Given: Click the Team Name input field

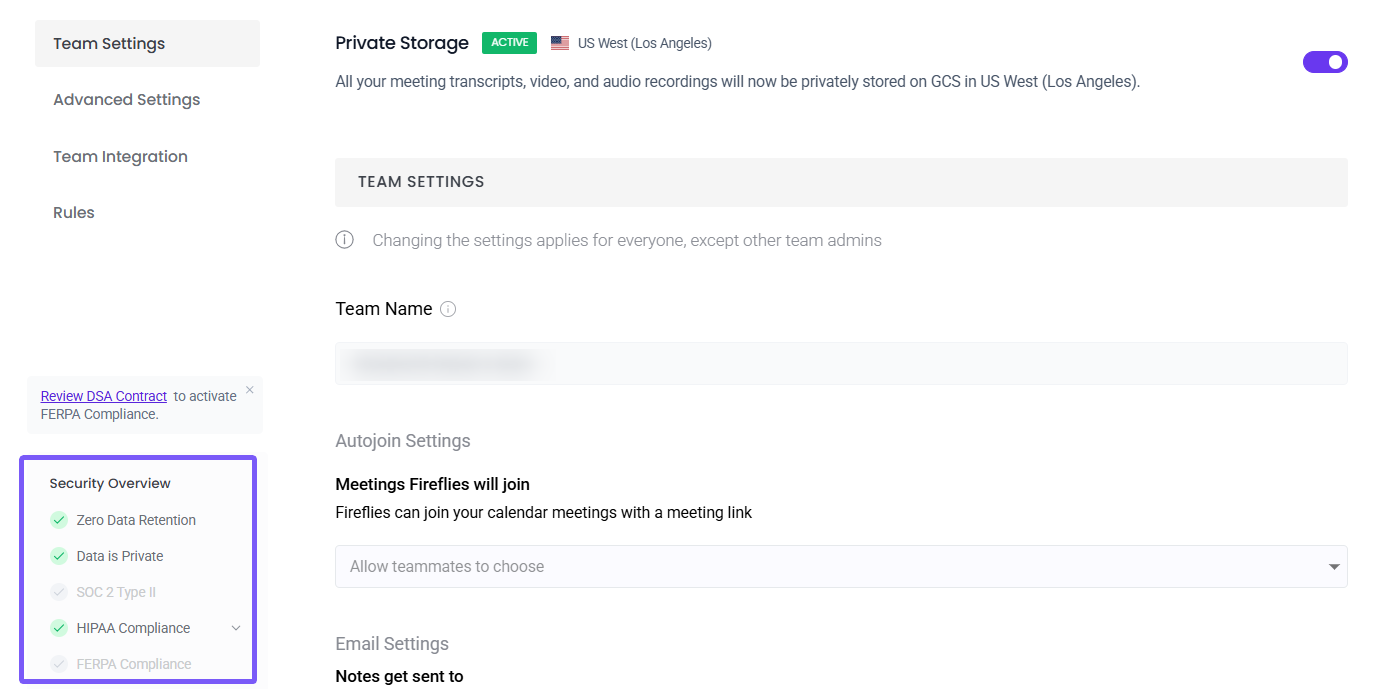Looking at the screenshot, I should (x=841, y=363).
